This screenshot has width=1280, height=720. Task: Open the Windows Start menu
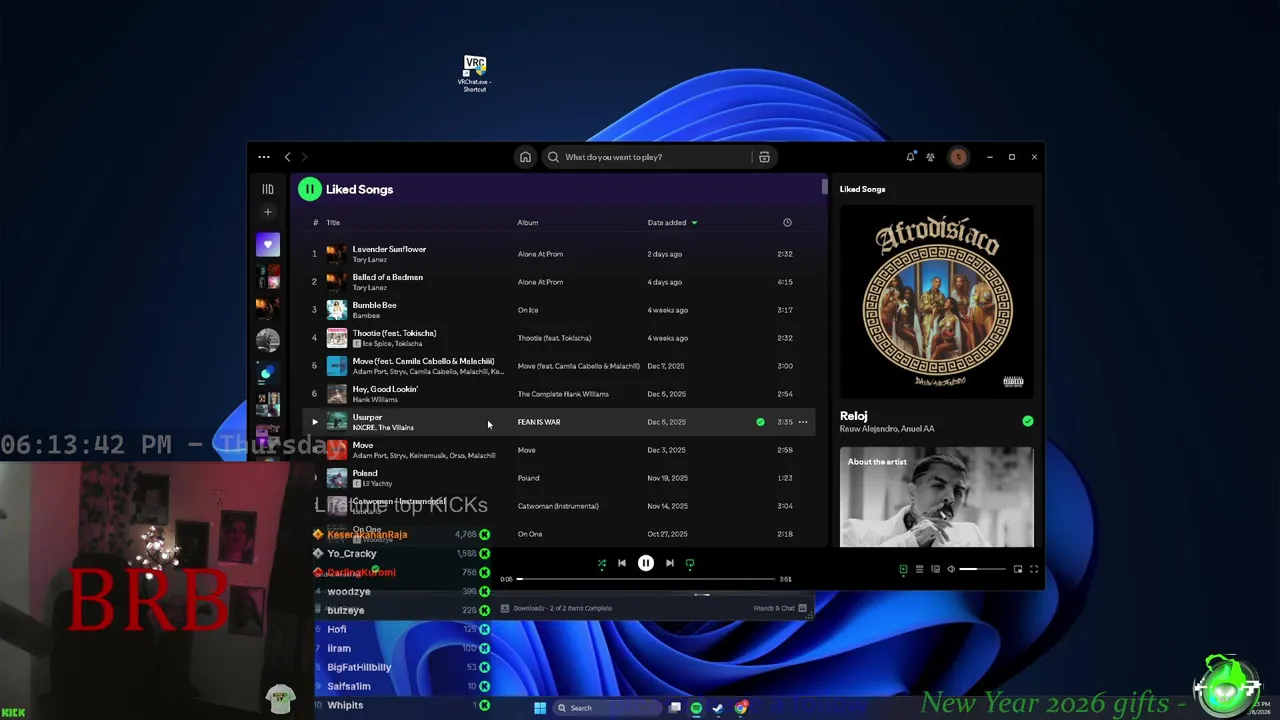pyautogui.click(x=540, y=708)
